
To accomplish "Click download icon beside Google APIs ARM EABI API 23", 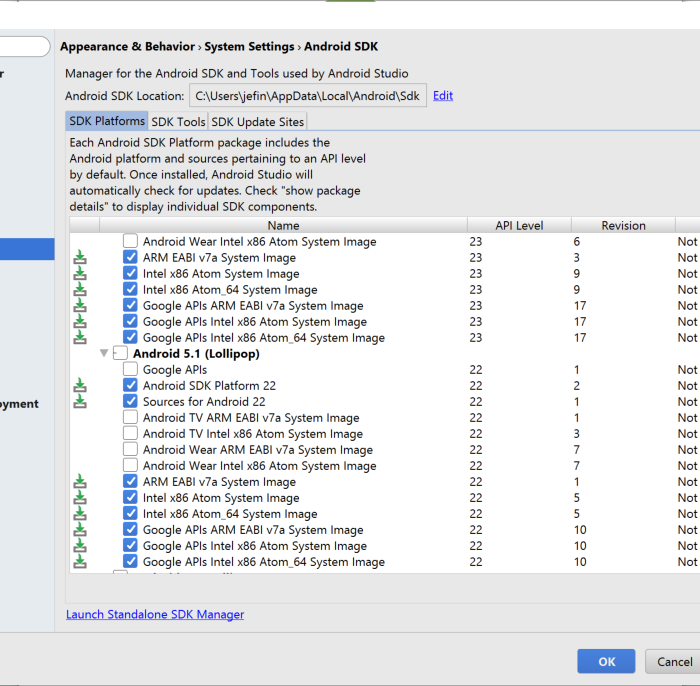I will [x=80, y=306].
